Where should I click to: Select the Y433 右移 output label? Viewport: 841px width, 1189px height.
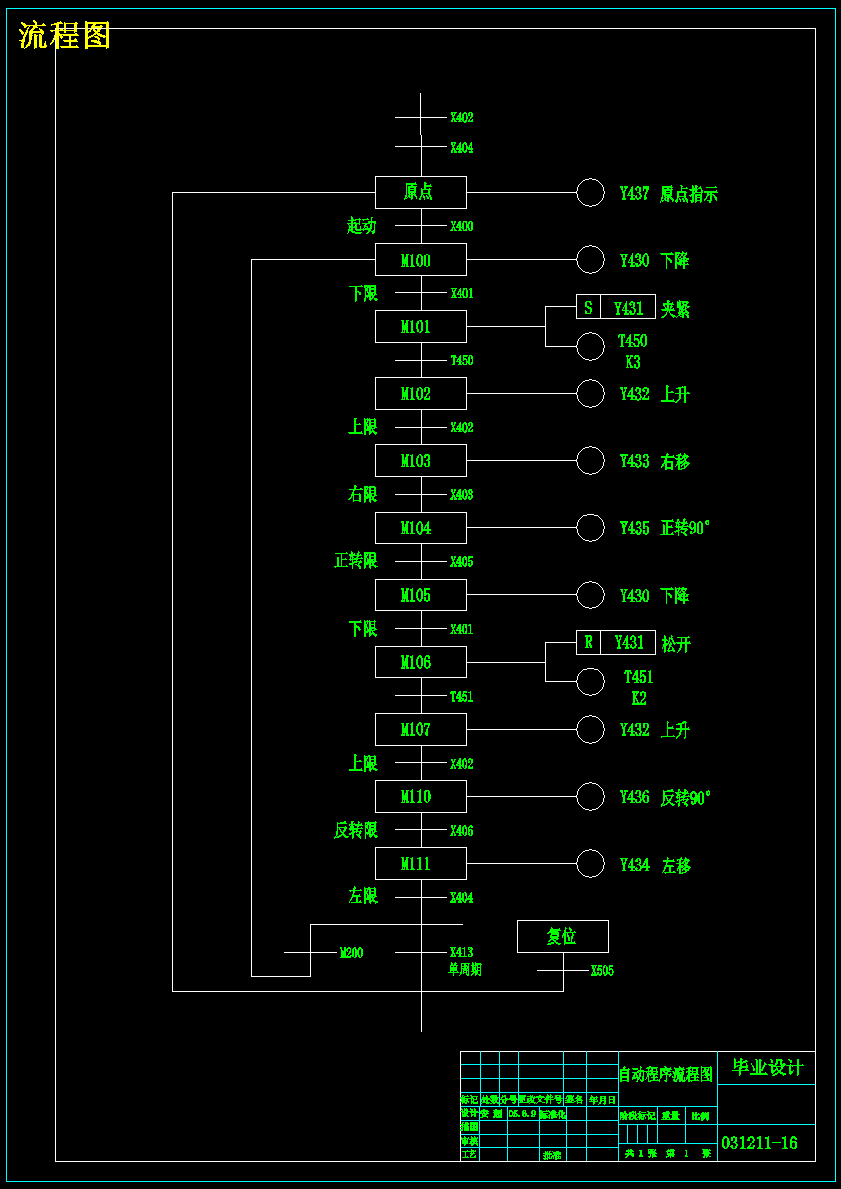(655, 461)
